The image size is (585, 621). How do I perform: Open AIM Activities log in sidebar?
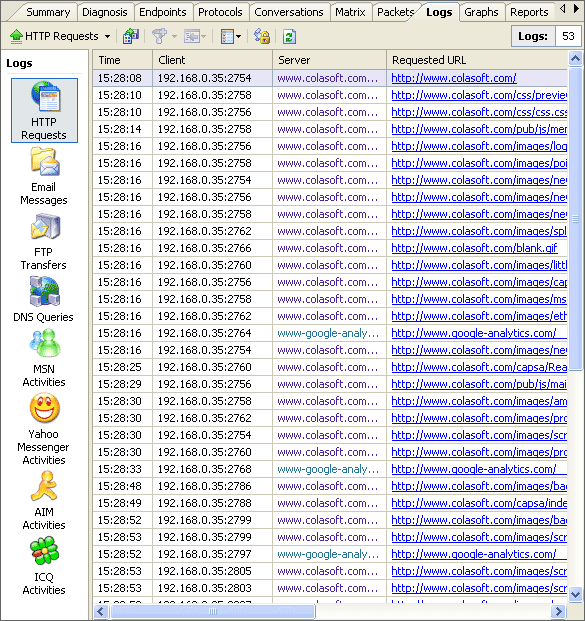click(x=44, y=501)
